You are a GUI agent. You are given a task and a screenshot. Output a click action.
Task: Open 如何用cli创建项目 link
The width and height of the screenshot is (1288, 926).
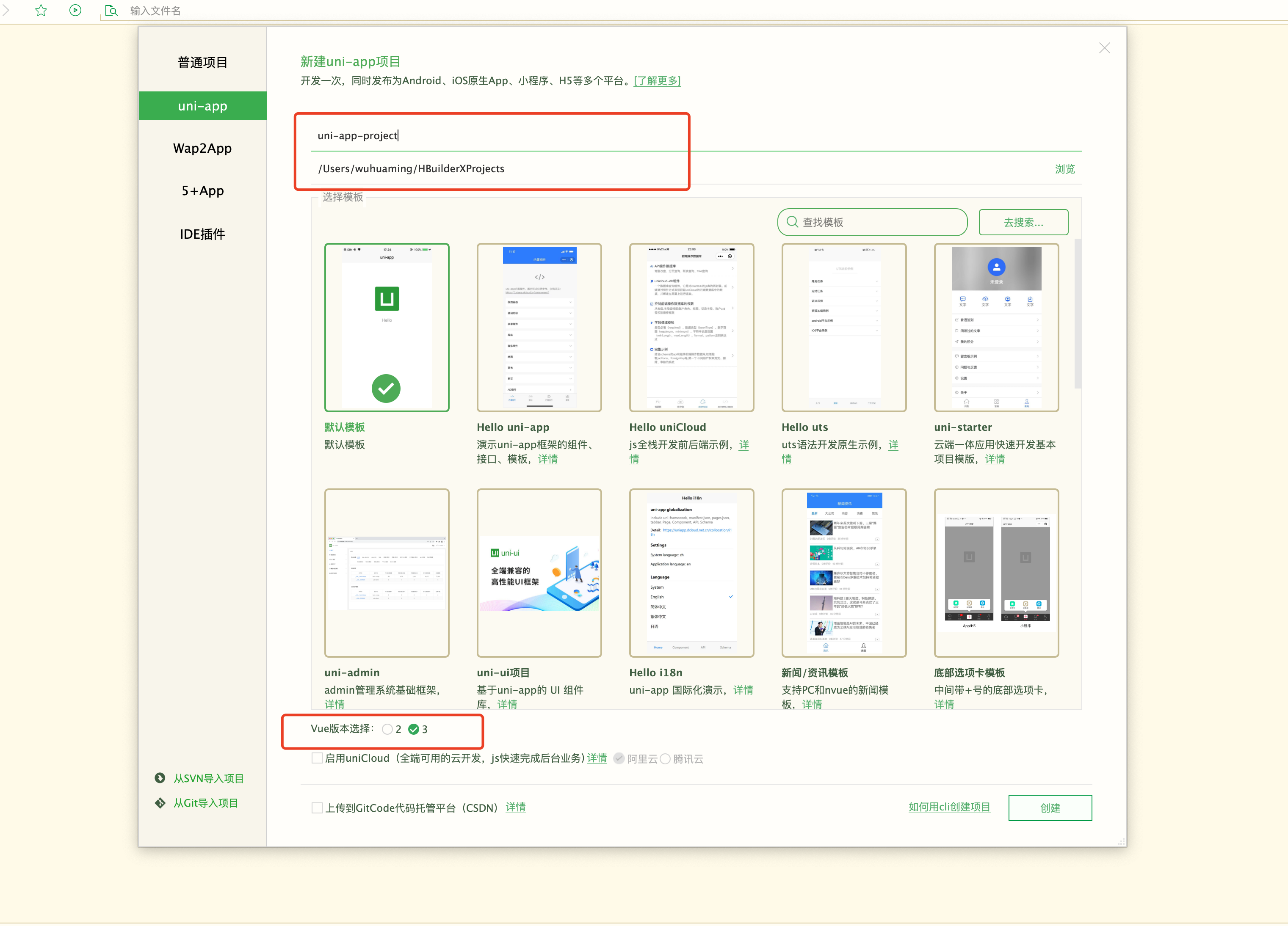click(949, 807)
